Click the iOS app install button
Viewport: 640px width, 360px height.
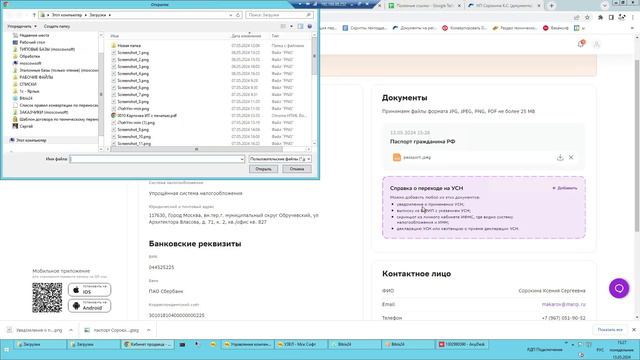pos(89,290)
